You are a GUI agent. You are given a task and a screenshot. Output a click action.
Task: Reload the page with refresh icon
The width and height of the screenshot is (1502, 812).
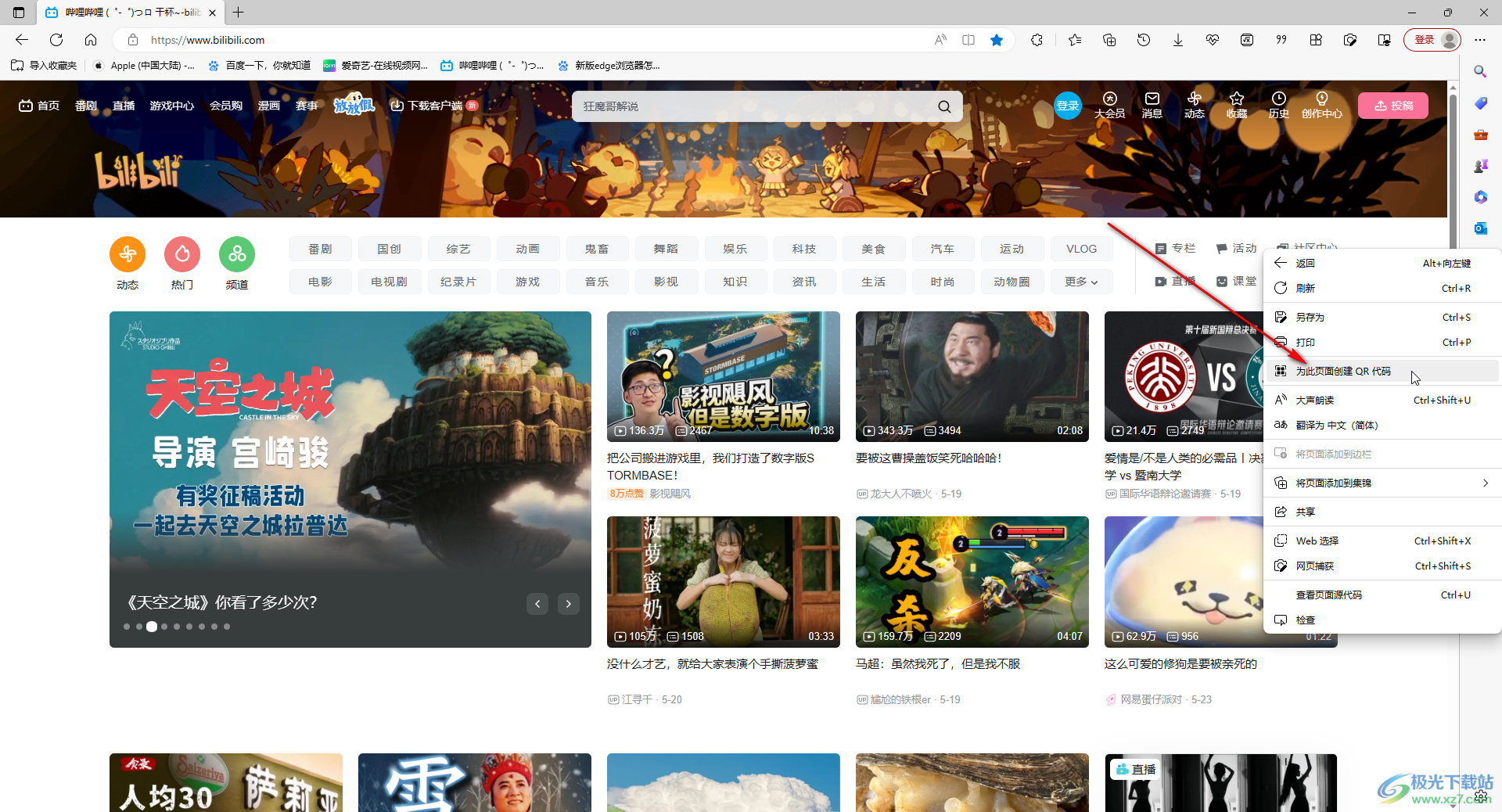tap(56, 40)
